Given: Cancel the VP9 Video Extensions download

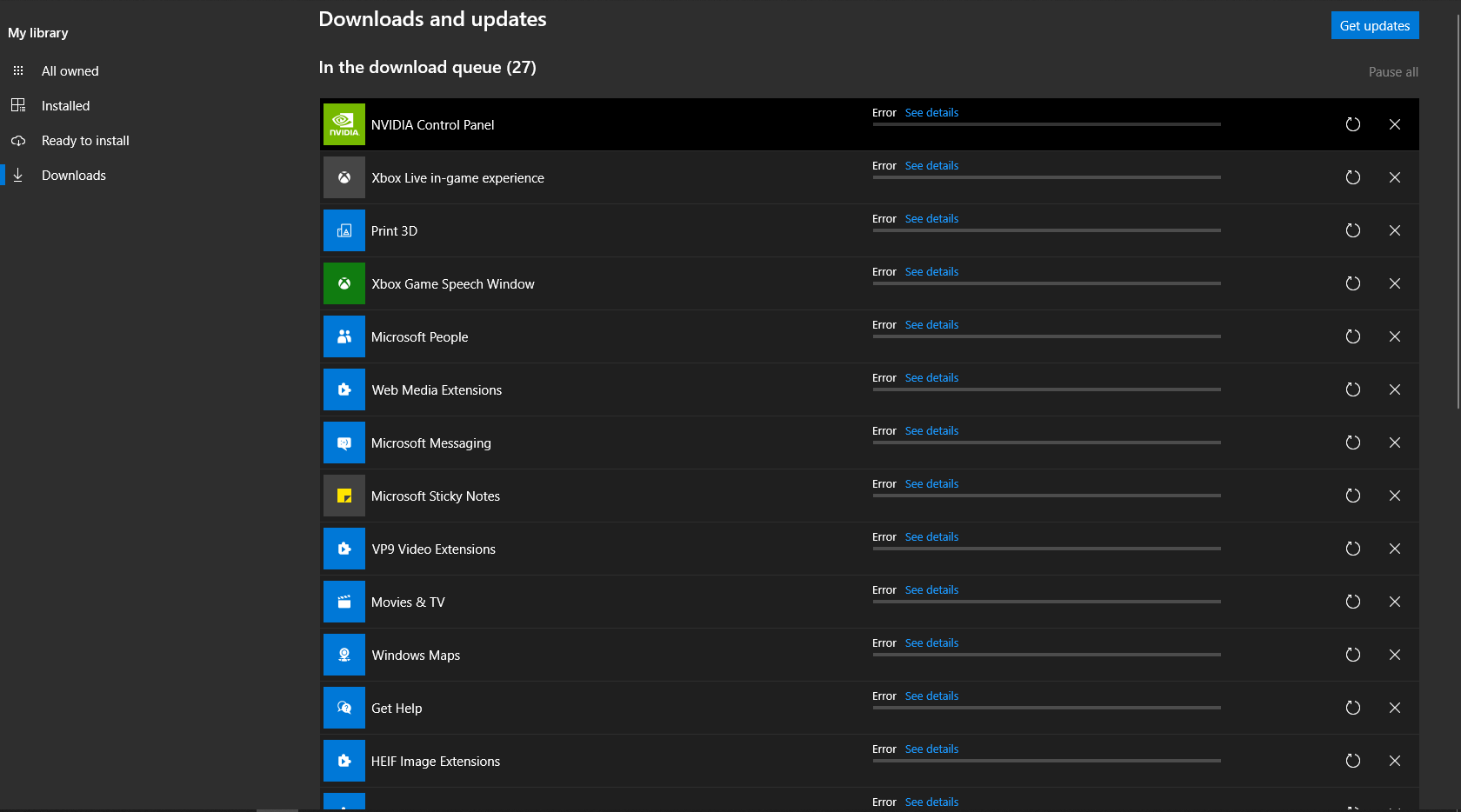Looking at the screenshot, I should pyautogui.click(x=1395, y=549).
